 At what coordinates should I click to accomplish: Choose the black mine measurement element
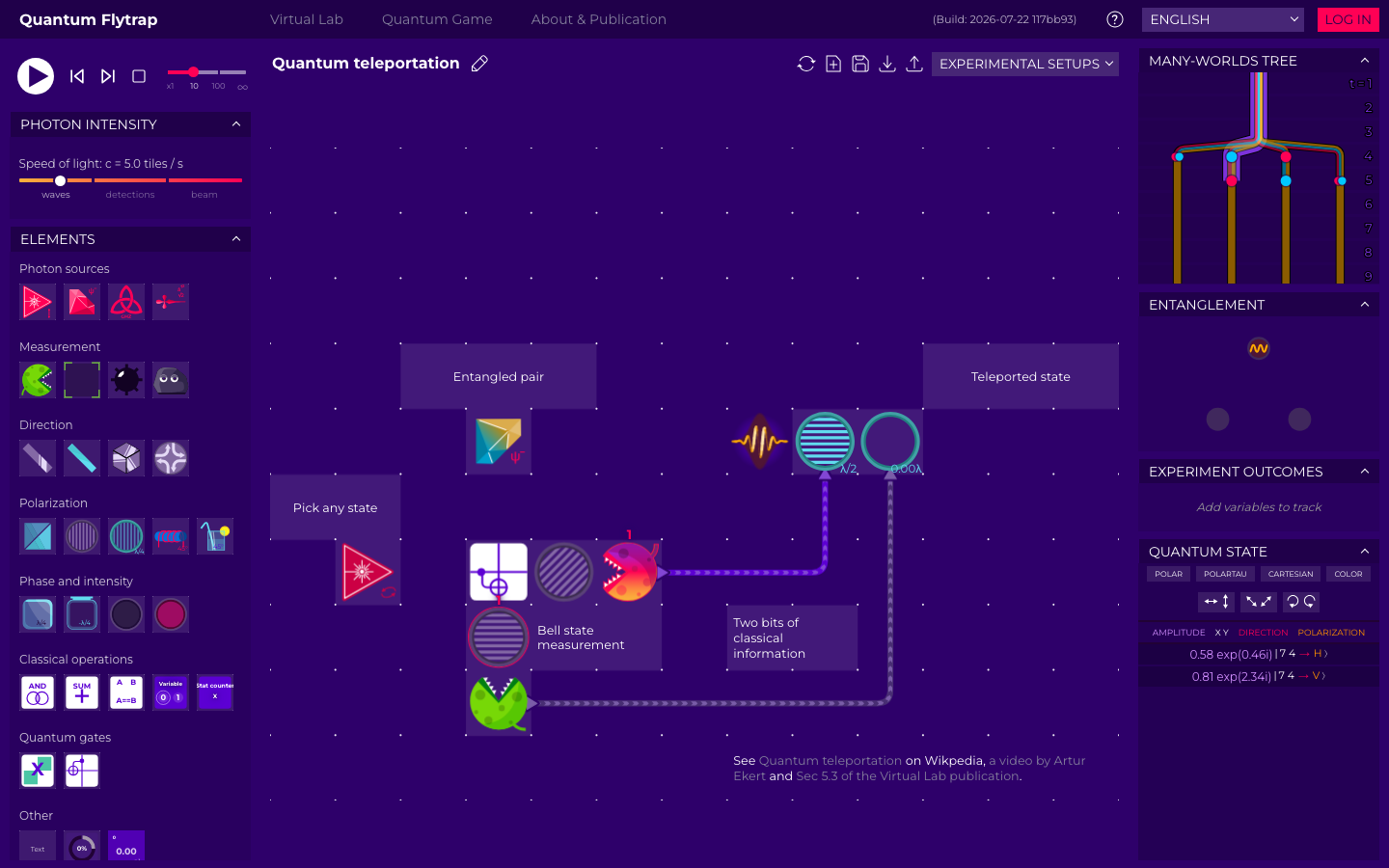click(x=126, y=380)
